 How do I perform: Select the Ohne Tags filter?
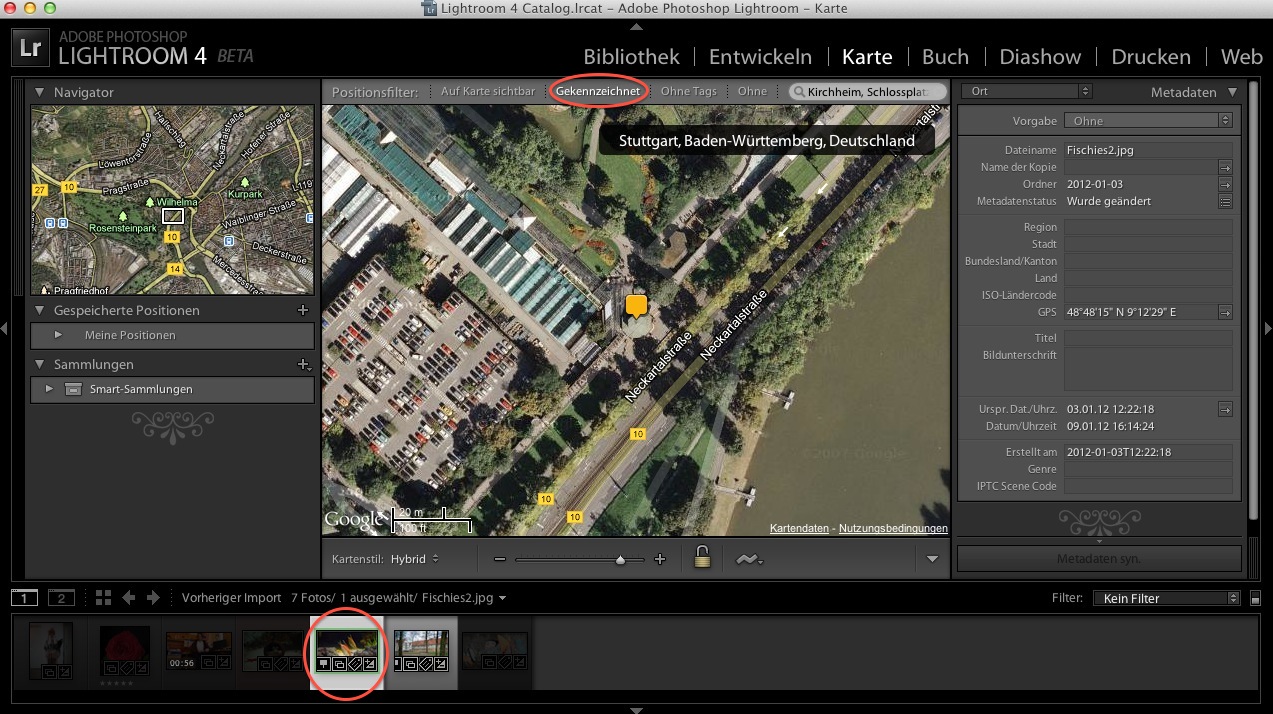pyautogui.click(x=689, y=92)
